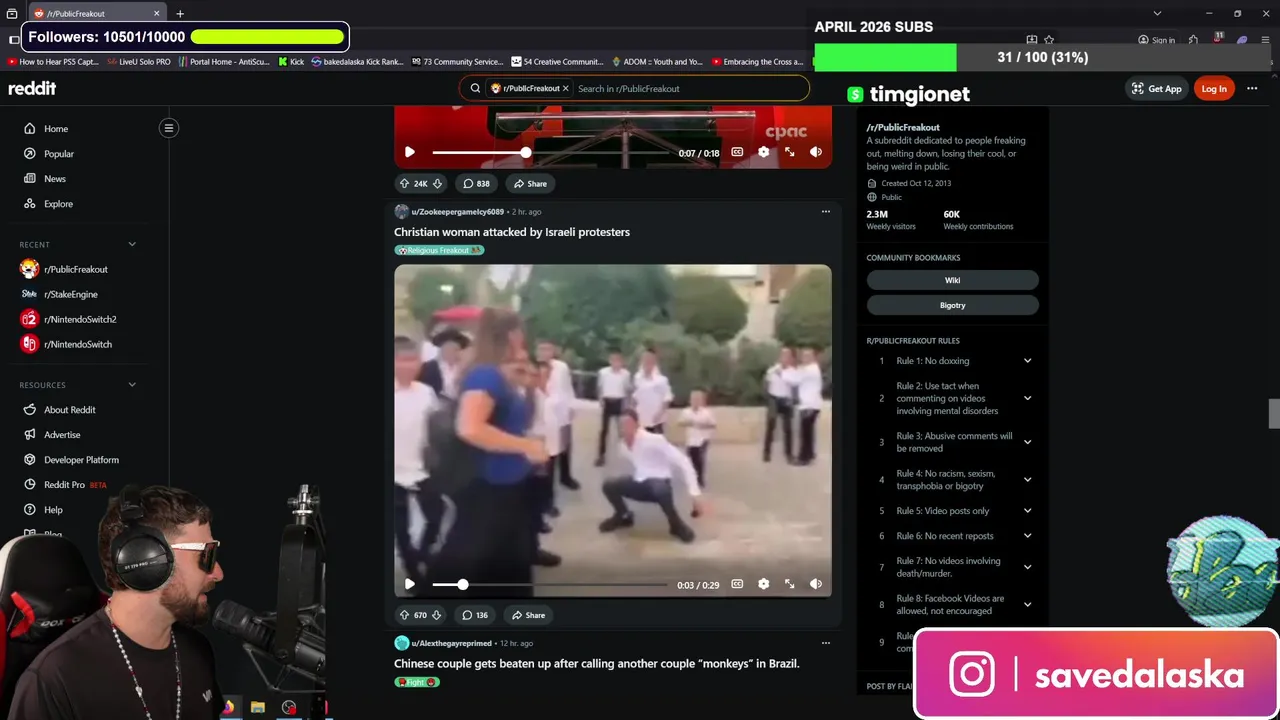Viewport: 1280px width, 720px height.
Task: Open Home in the sidebar
Action: (x=56, y=129)
